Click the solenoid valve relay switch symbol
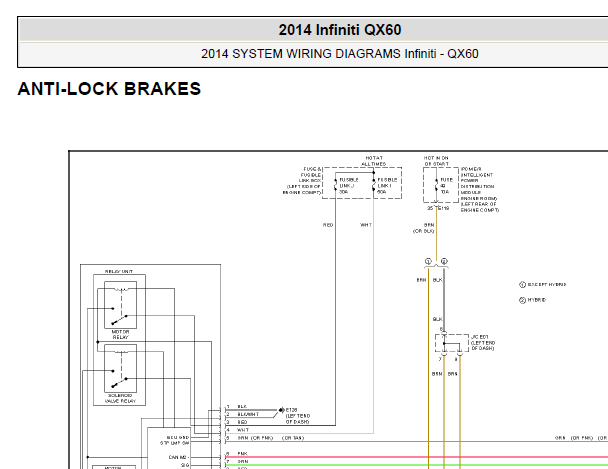This screenshot has height=469, width=608. pos(121,368)
